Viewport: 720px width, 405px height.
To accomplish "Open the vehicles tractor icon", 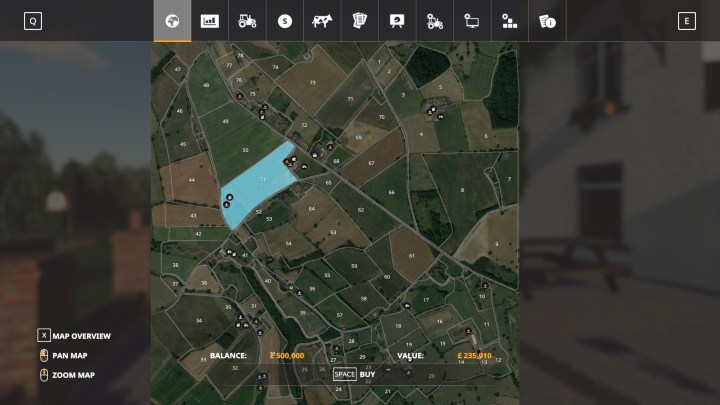I will pos(247,21).
